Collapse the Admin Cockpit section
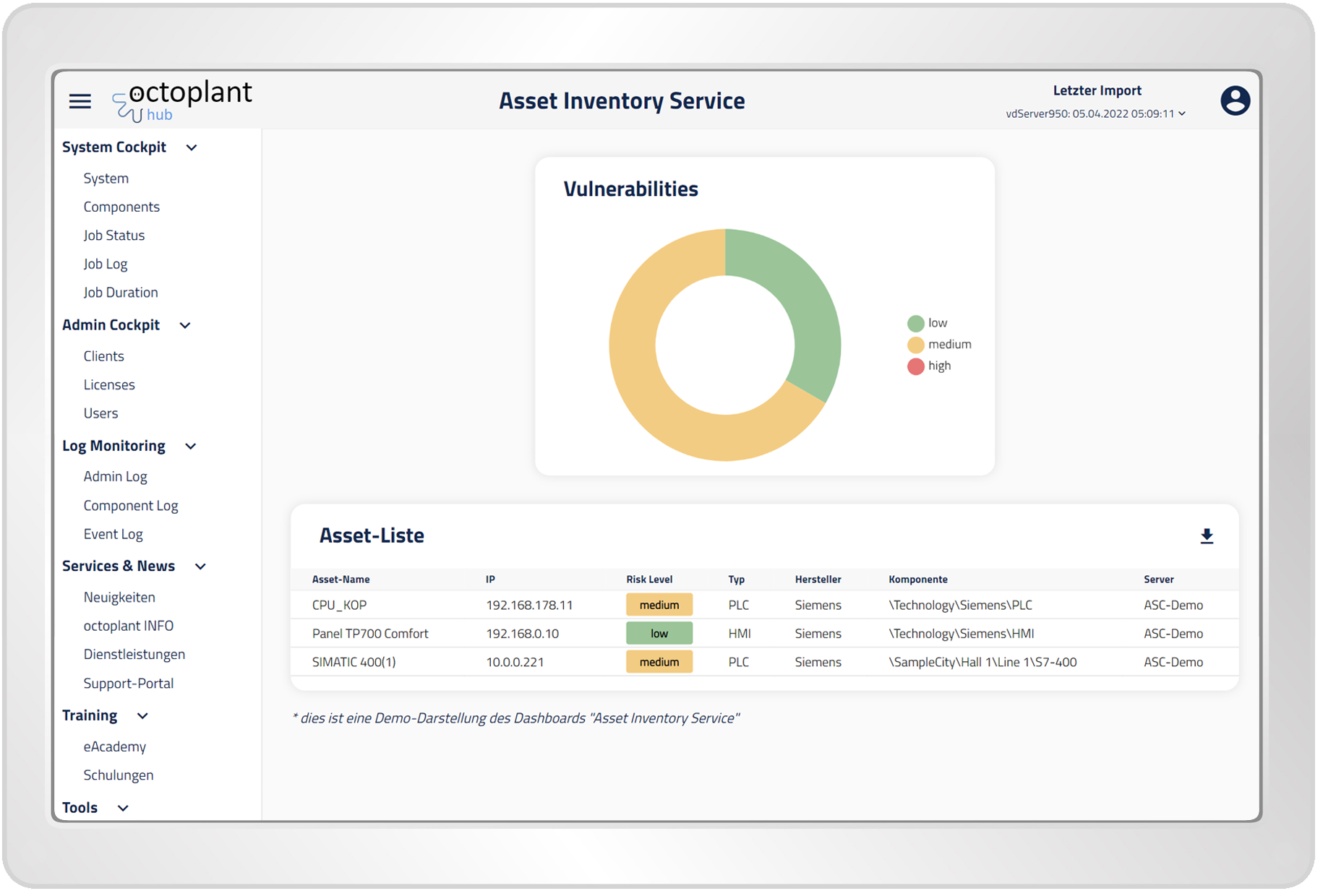 tap(185, 325)
